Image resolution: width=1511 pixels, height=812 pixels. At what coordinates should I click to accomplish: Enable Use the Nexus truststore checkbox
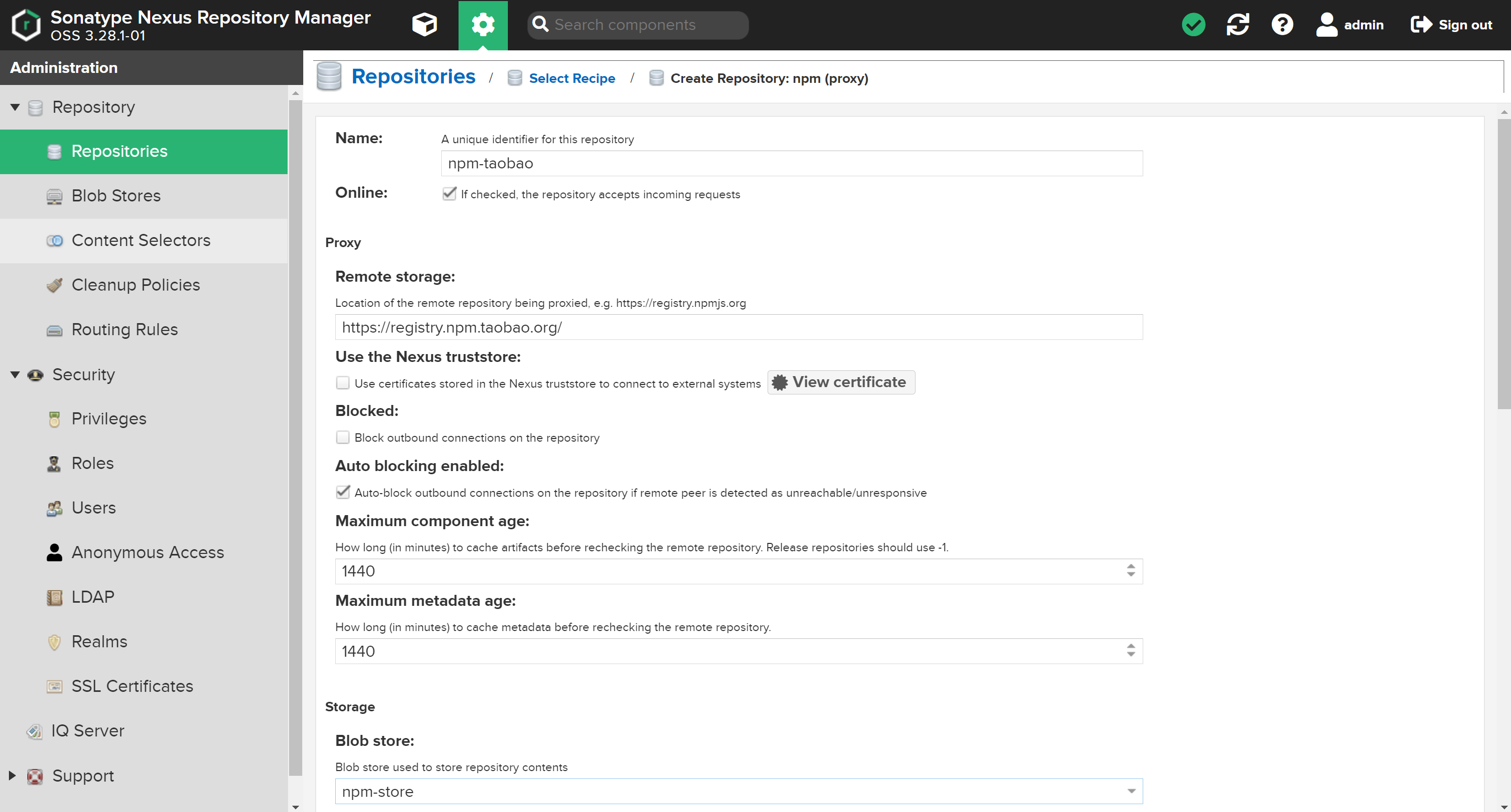(x=343, y=383)
